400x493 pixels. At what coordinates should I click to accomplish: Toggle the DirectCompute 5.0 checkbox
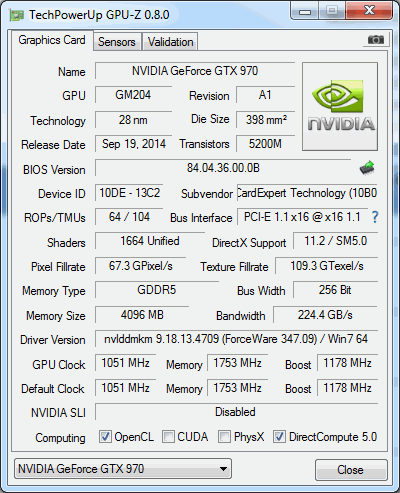(279, 436)
